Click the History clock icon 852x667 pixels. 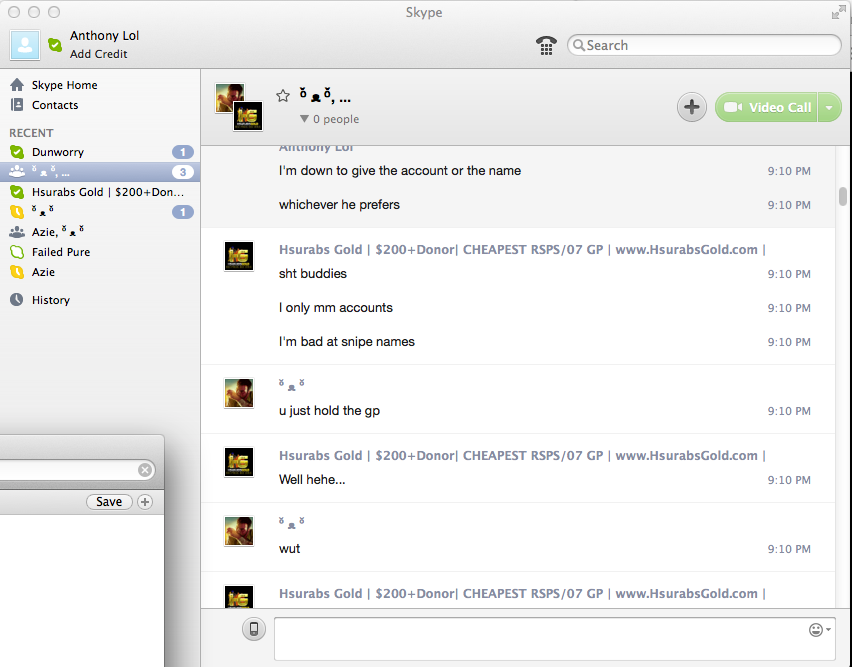tap(17, 300)
